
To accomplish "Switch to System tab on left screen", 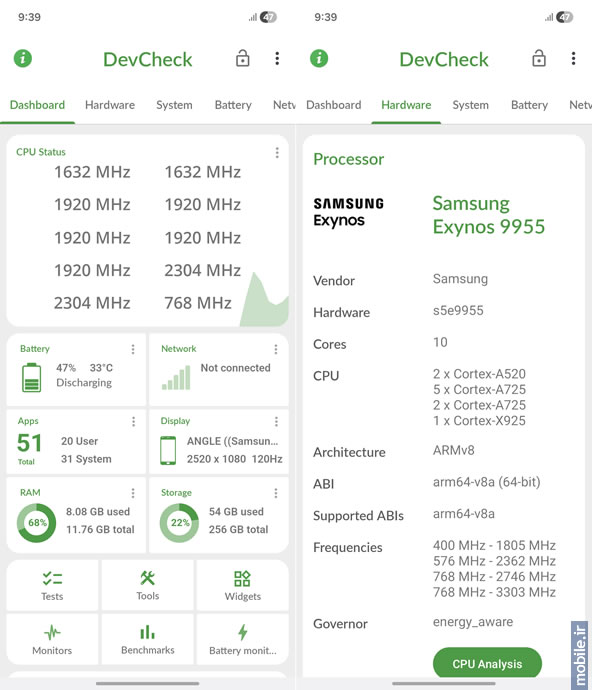I will (x=174, y=105).
